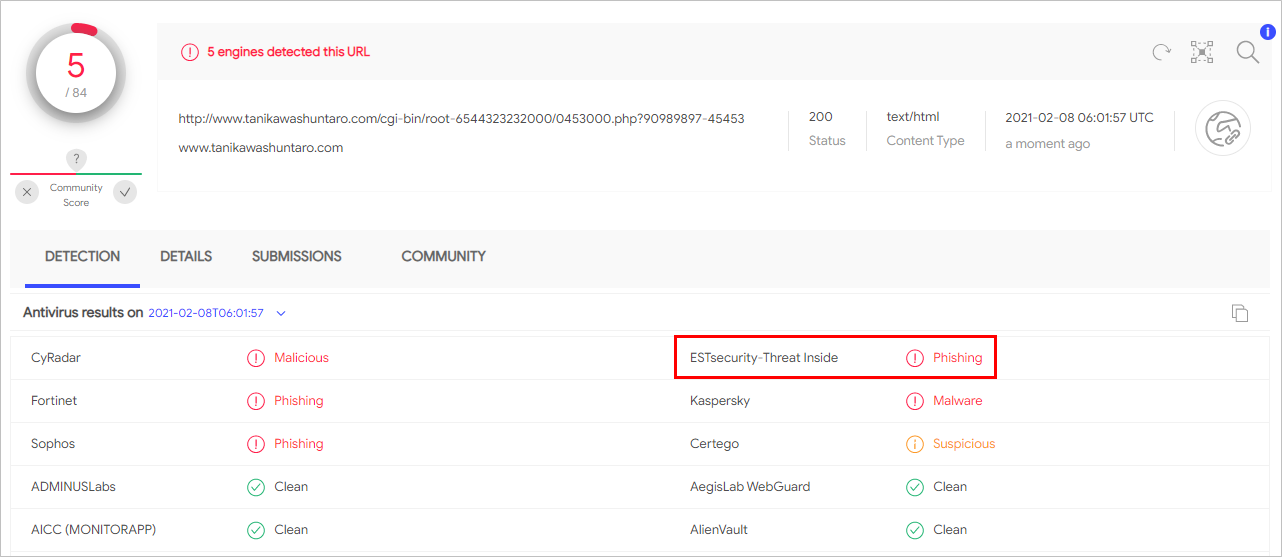Click the AegisLab WebGuard engine name
Image resolution: width=1282 pixels, height=557 pixels.
[750, 487]
